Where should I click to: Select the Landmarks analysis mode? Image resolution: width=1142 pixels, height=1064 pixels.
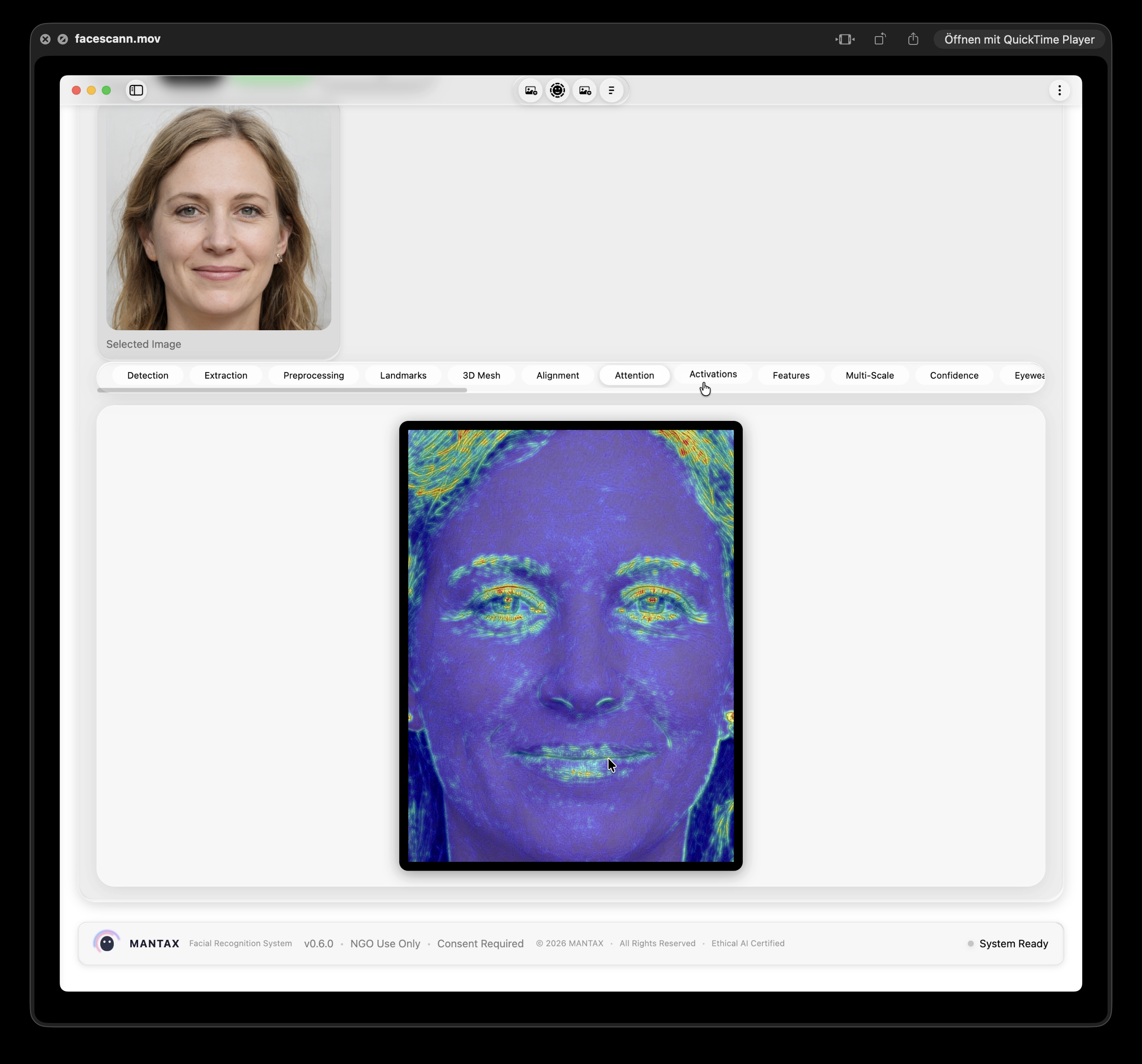403,375
